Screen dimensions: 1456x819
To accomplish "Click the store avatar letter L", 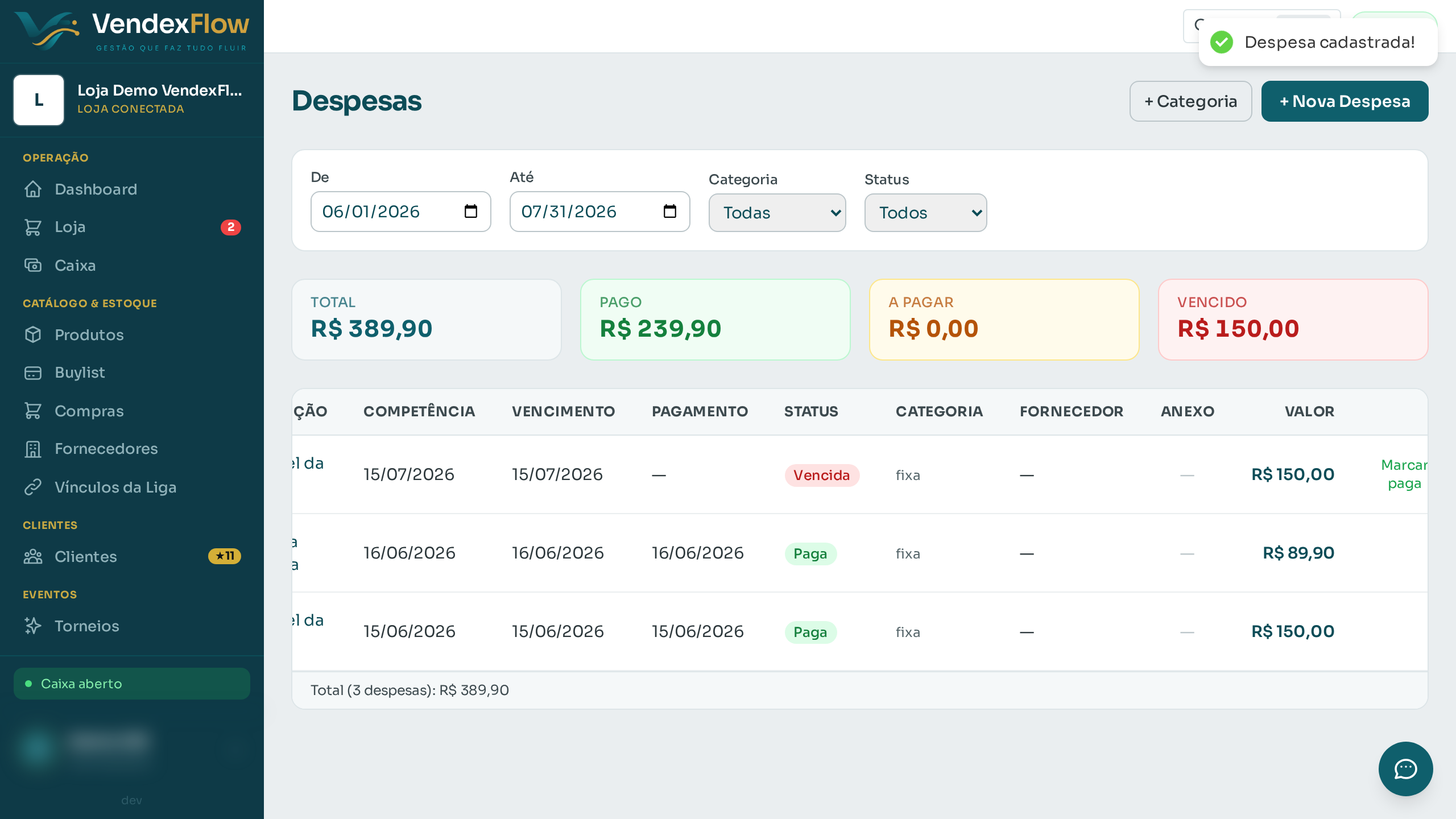I will 39,100.
